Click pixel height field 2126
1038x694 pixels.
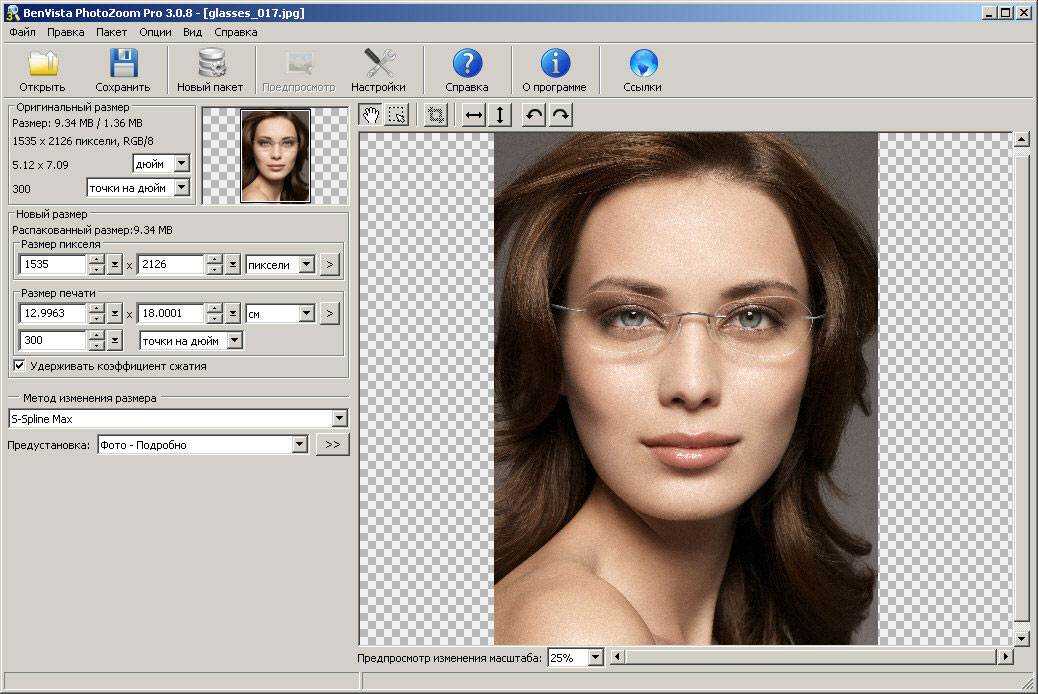(x=171, y=264)
